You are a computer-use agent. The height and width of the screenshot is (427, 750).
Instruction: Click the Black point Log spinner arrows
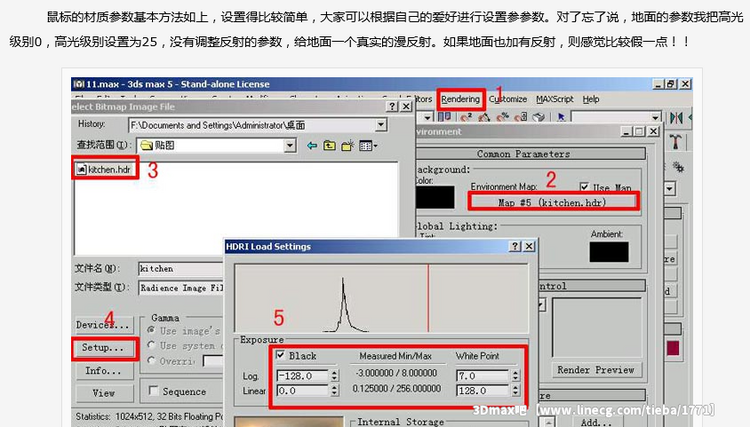[334, 376]
